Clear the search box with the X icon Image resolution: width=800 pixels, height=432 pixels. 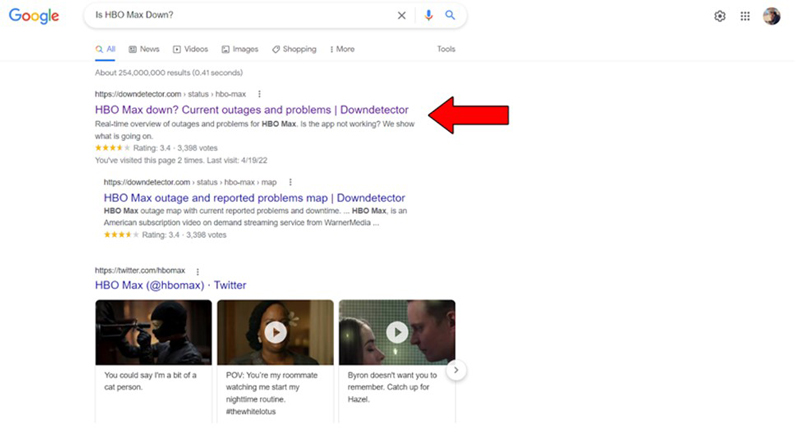402,15
